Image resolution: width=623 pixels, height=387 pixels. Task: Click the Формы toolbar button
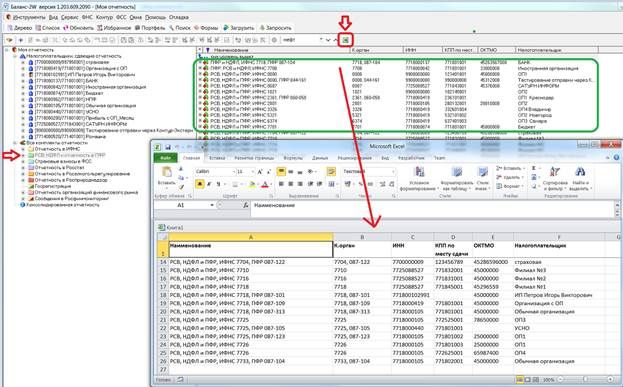click(206, 28)
